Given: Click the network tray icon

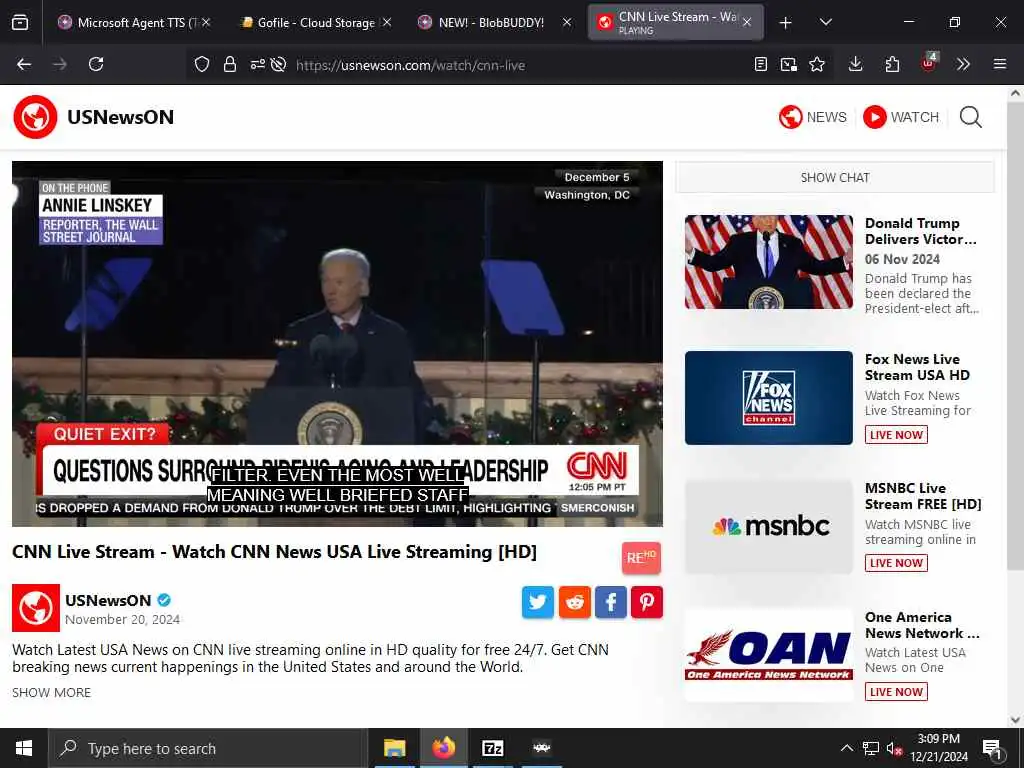Looking at the screenshot, I should [x=871, y=748].
